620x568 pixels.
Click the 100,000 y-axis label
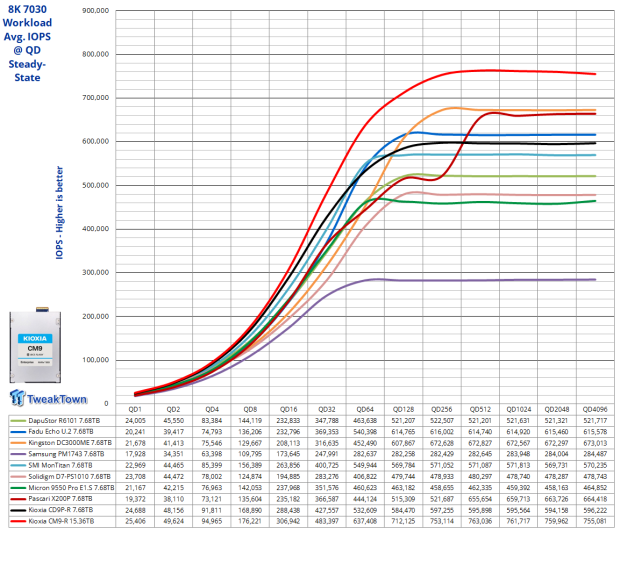[x=95, y=360]
